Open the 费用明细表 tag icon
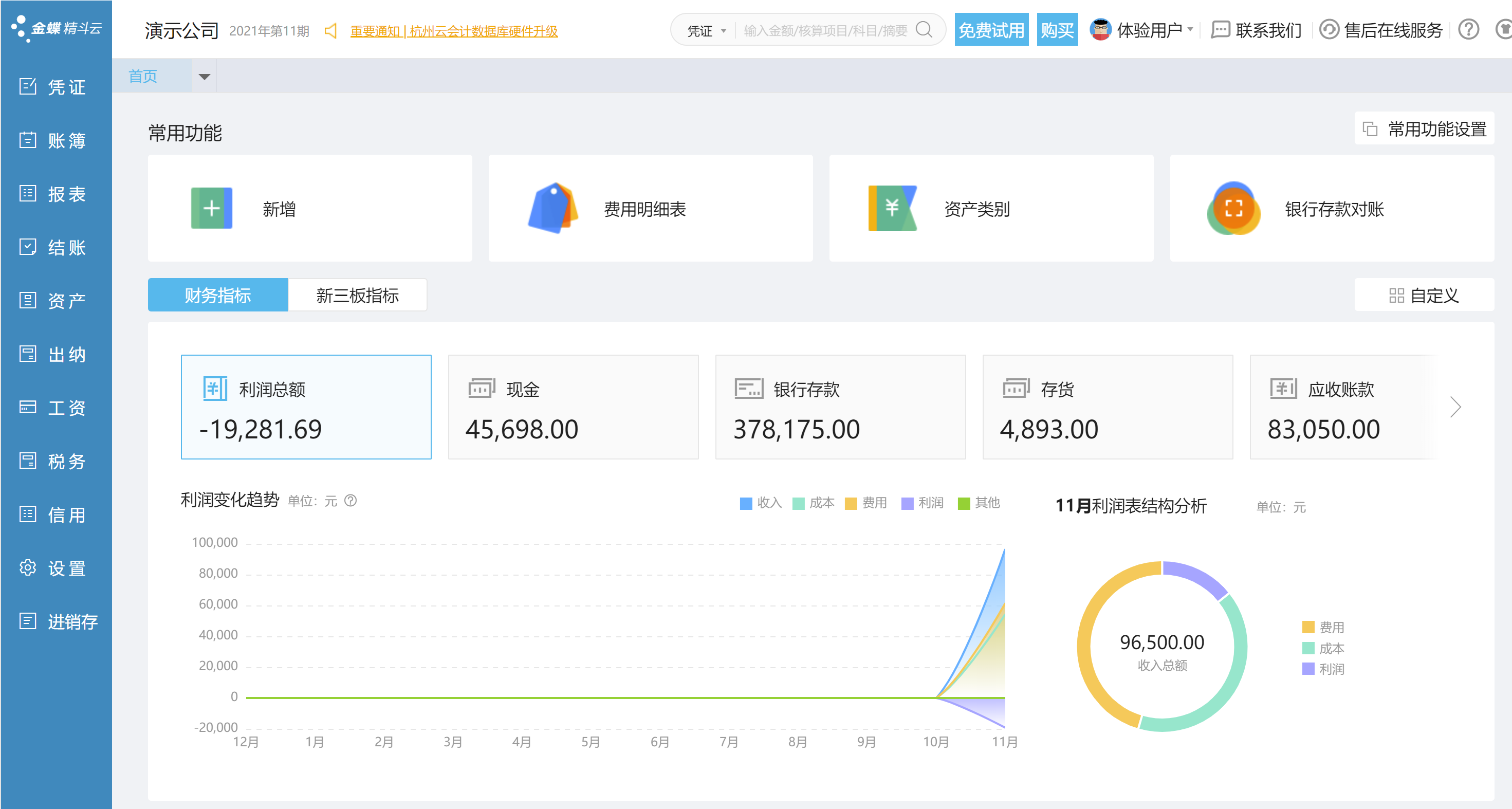1512x809 pixels. 552,208
